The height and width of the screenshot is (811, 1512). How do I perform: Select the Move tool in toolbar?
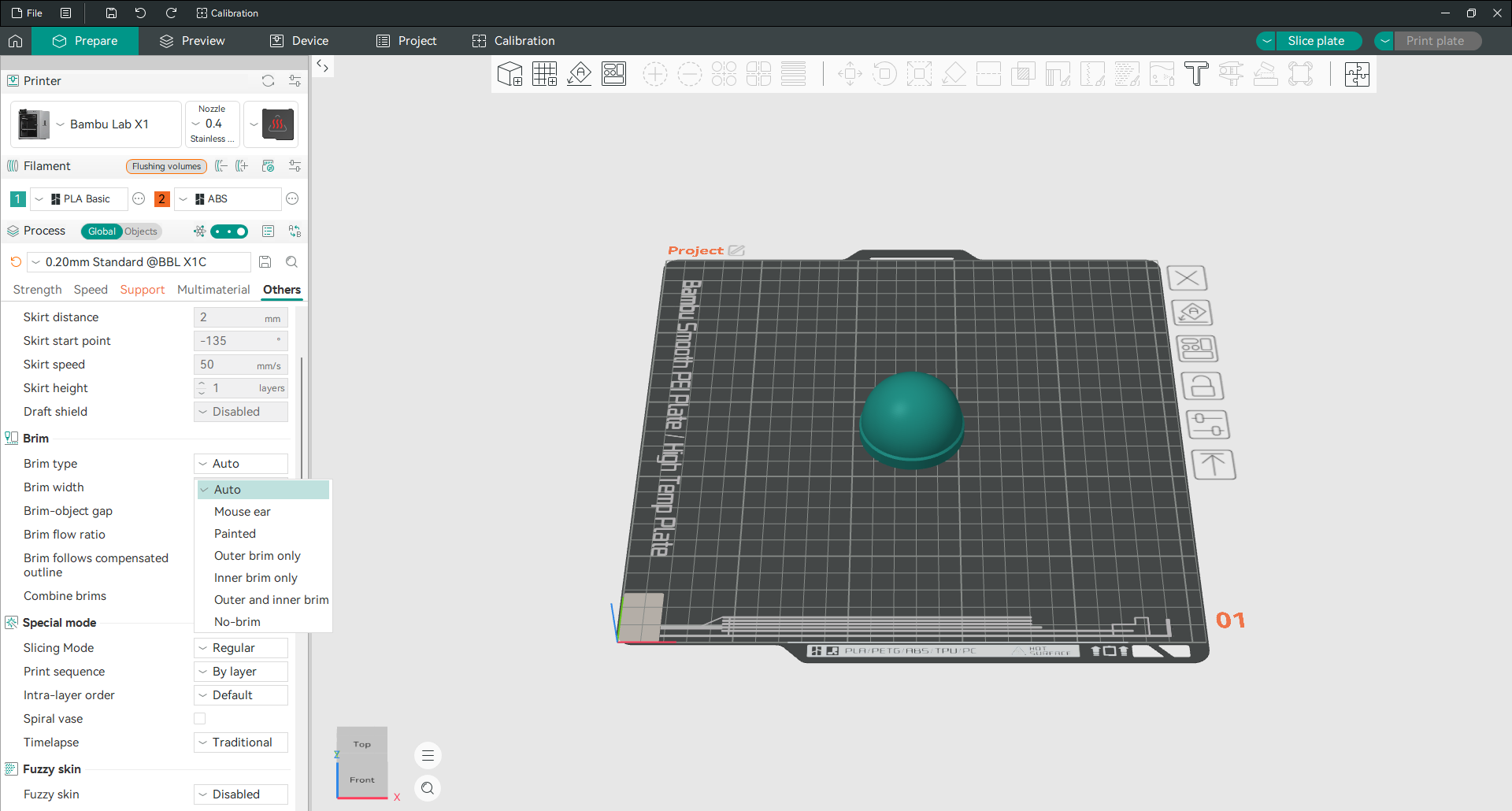point(850,74)
